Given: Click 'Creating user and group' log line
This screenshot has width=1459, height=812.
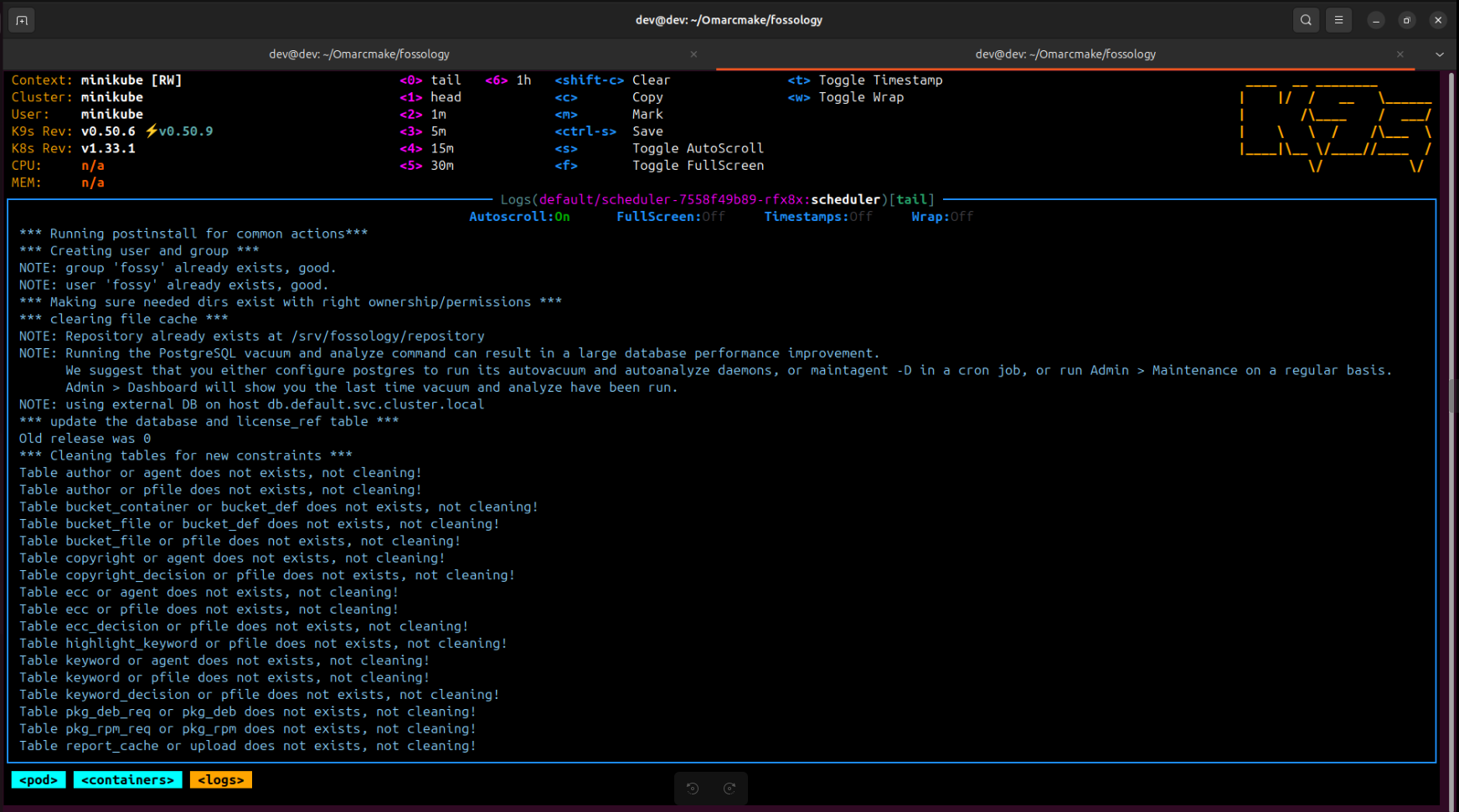Looking at the screenshot, I should (x=139, y=250).
